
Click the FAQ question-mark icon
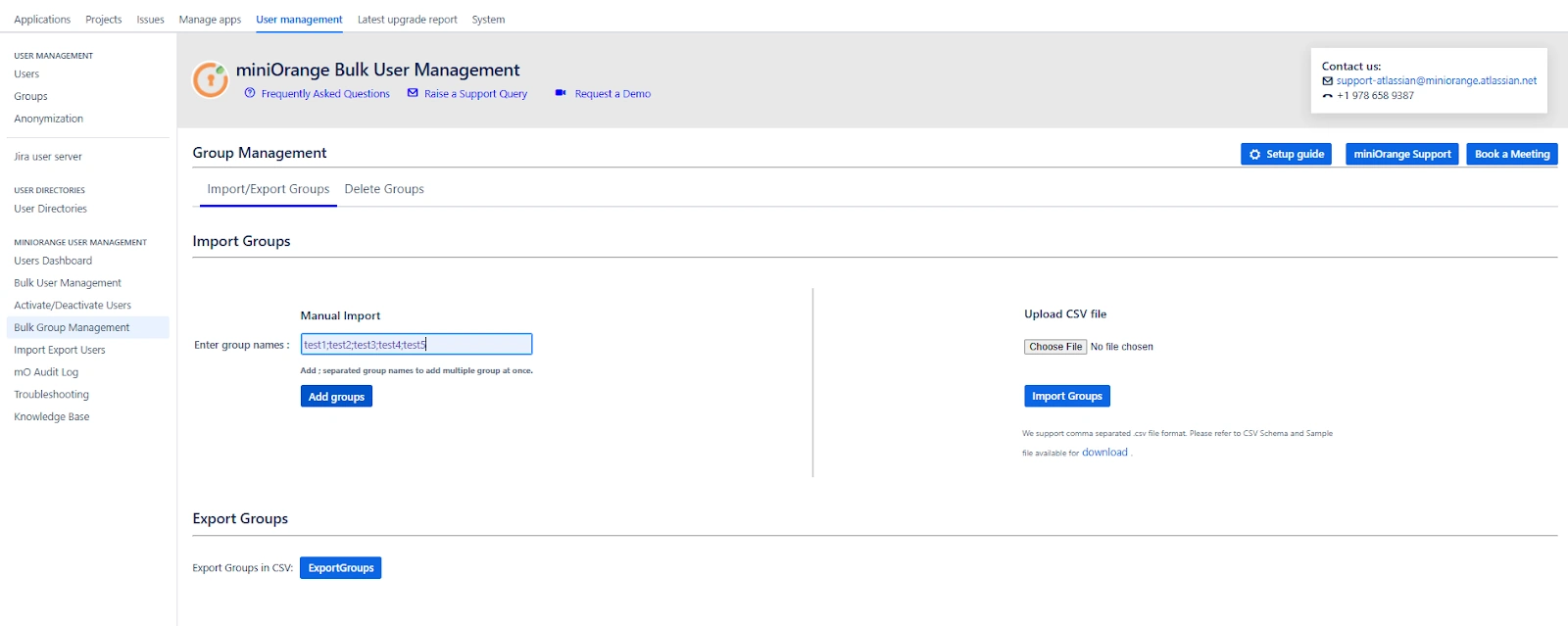click(250, 93)
